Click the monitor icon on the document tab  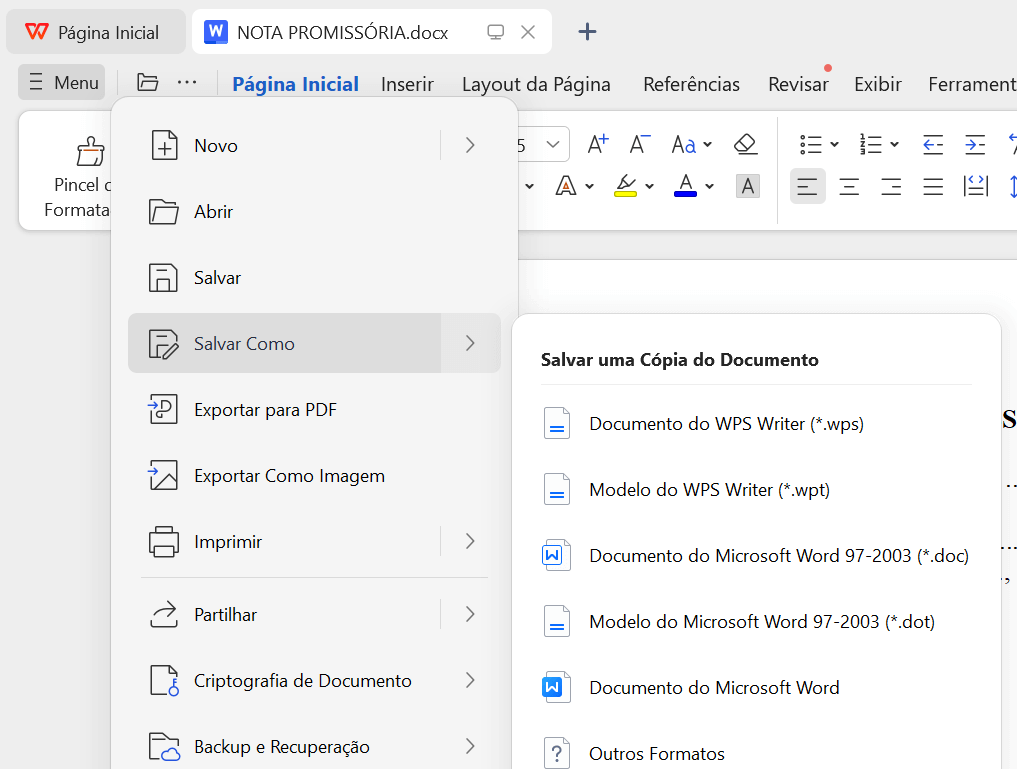pos(496,32)
